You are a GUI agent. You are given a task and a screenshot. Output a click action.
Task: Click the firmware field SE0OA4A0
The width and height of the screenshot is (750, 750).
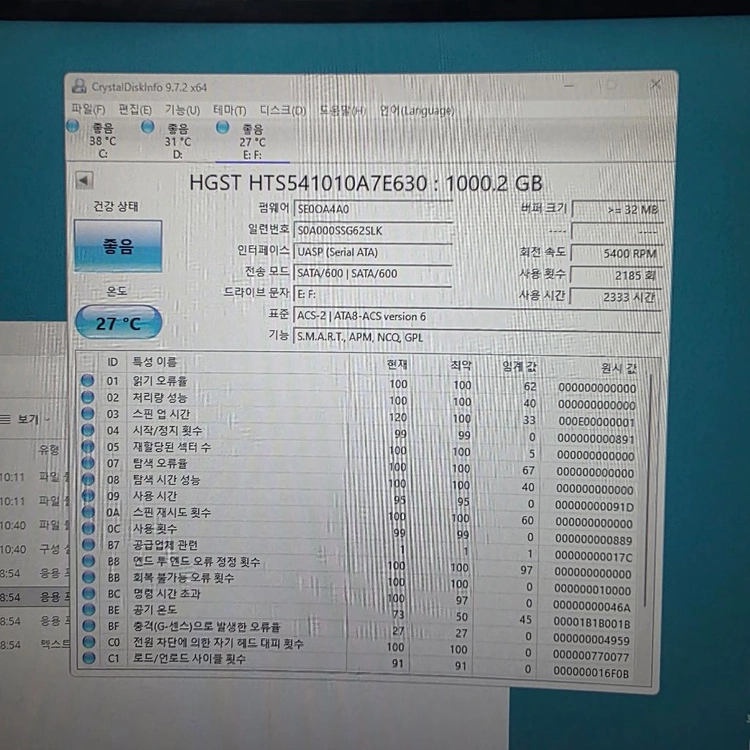tap(373, 209)
